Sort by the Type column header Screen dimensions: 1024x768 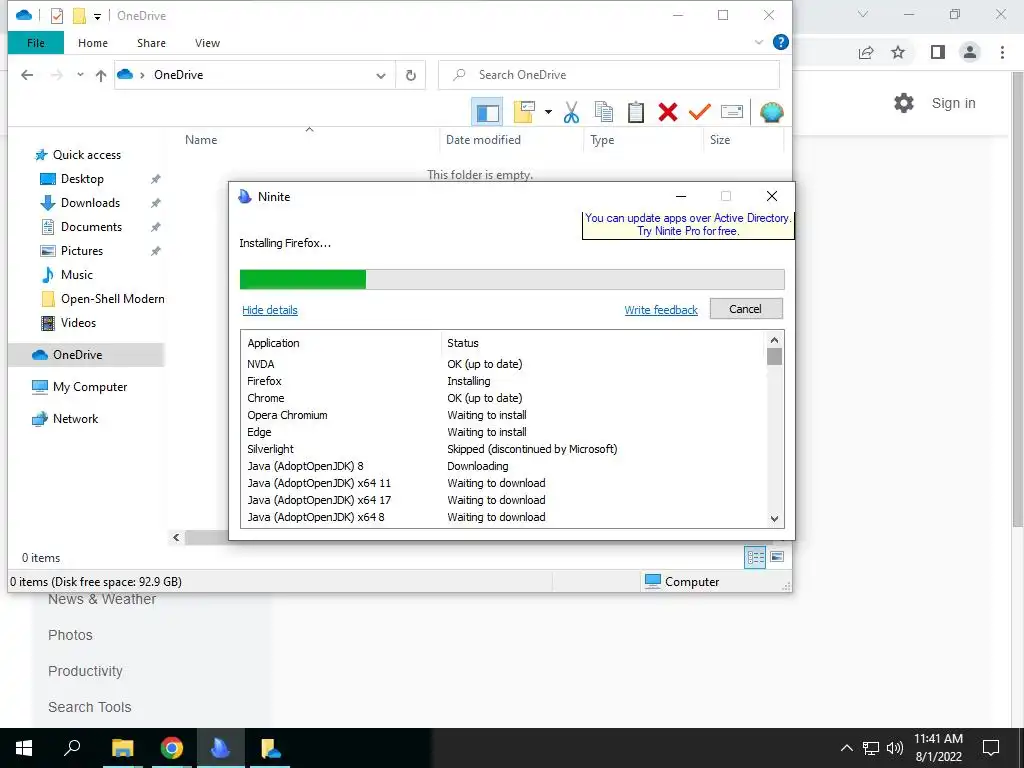602,140
